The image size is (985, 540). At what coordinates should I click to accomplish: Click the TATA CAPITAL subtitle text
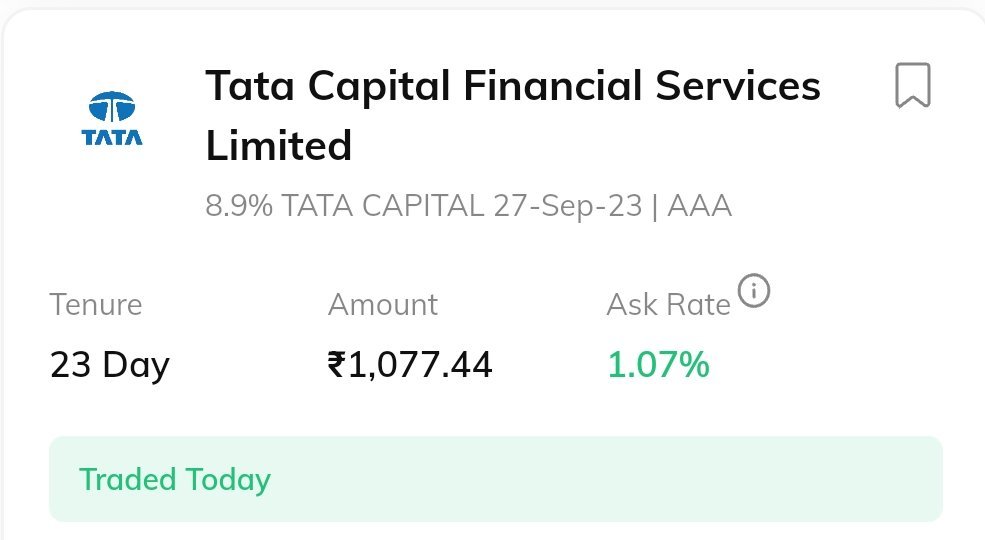tap(383, 206)
